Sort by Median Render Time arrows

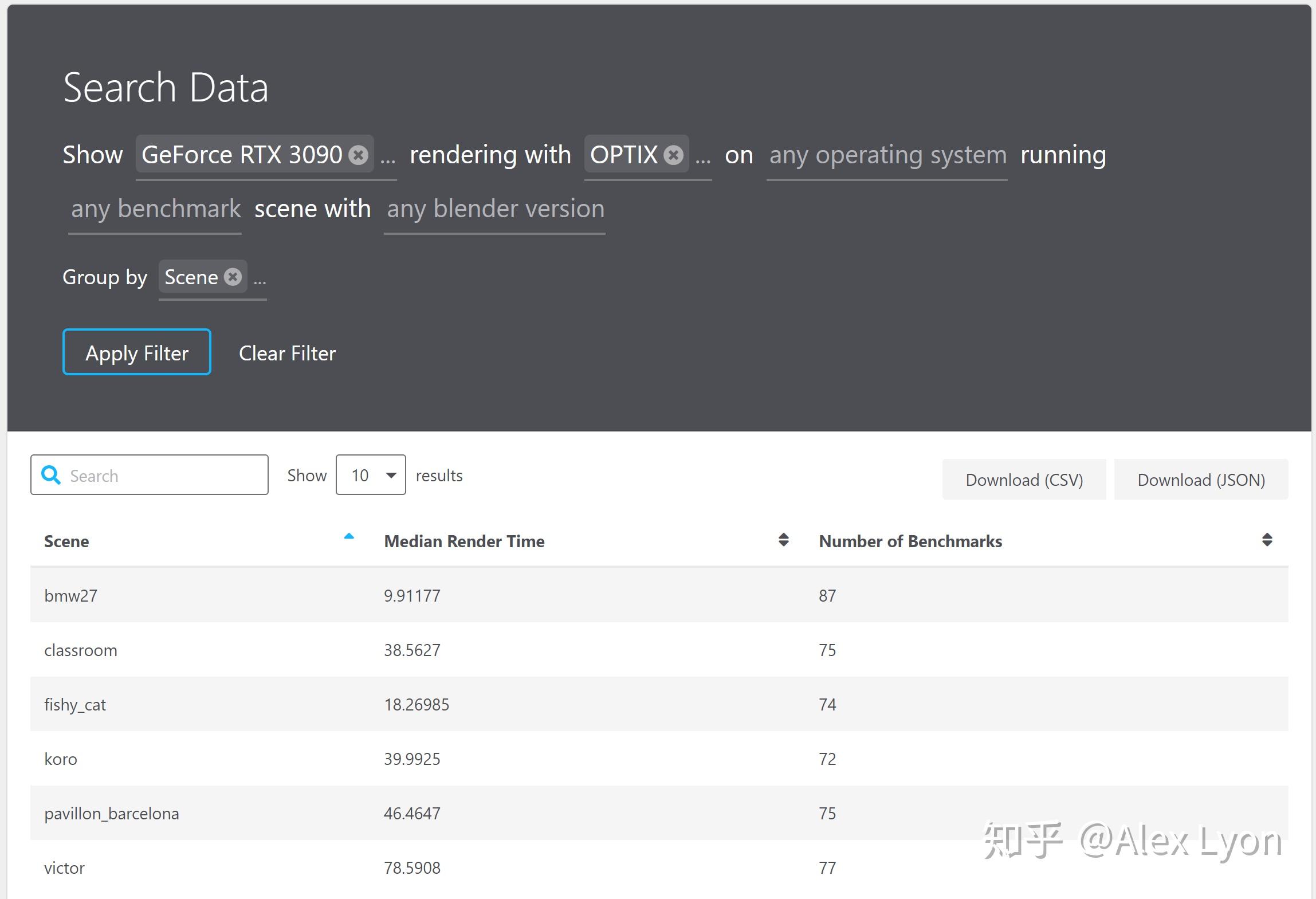[784, 540]
